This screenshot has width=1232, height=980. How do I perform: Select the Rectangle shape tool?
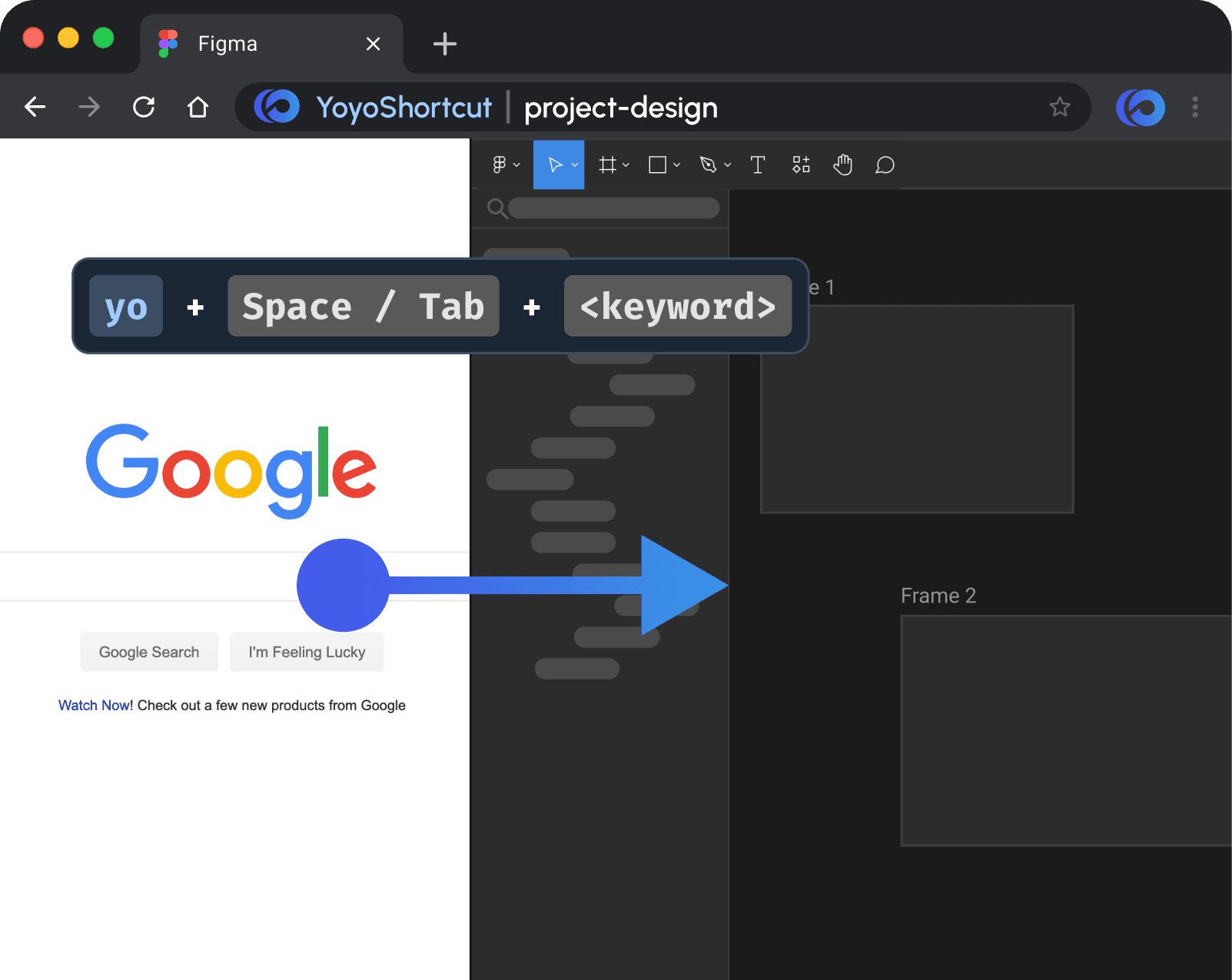coord(658,164)
